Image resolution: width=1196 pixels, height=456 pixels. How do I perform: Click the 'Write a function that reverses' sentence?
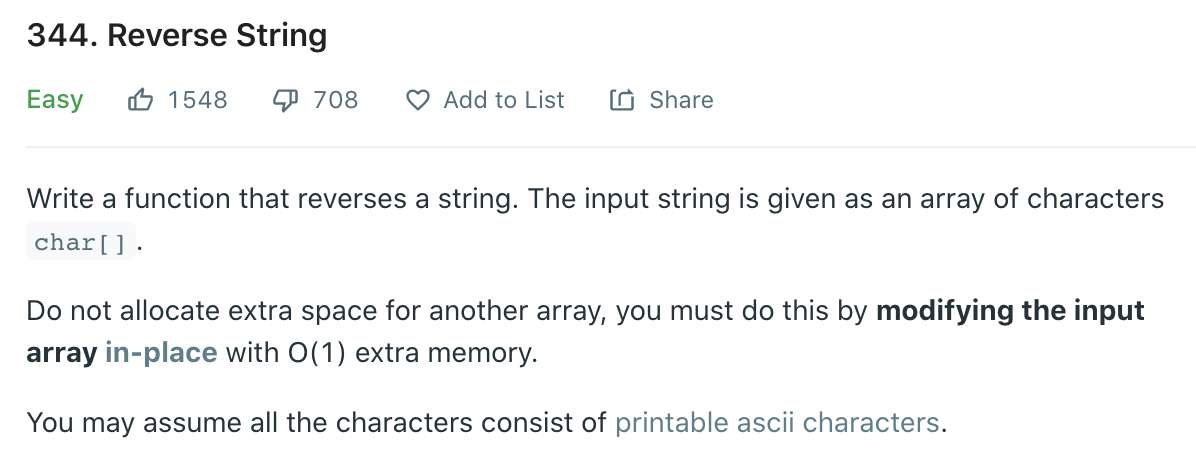[x=274, y=198]
